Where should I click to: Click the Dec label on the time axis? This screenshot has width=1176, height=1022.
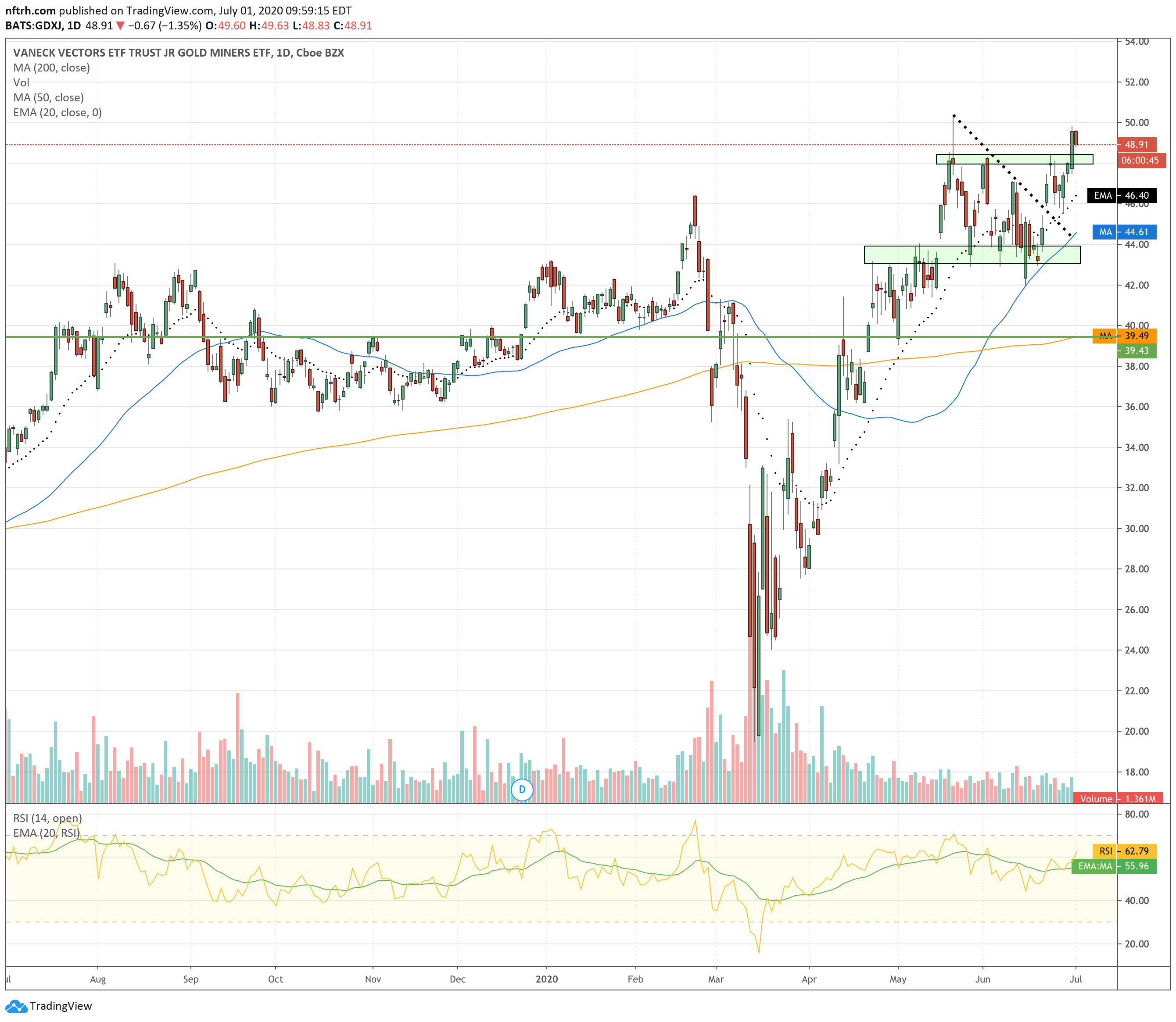pyautogui.click(x=458, y=979)
